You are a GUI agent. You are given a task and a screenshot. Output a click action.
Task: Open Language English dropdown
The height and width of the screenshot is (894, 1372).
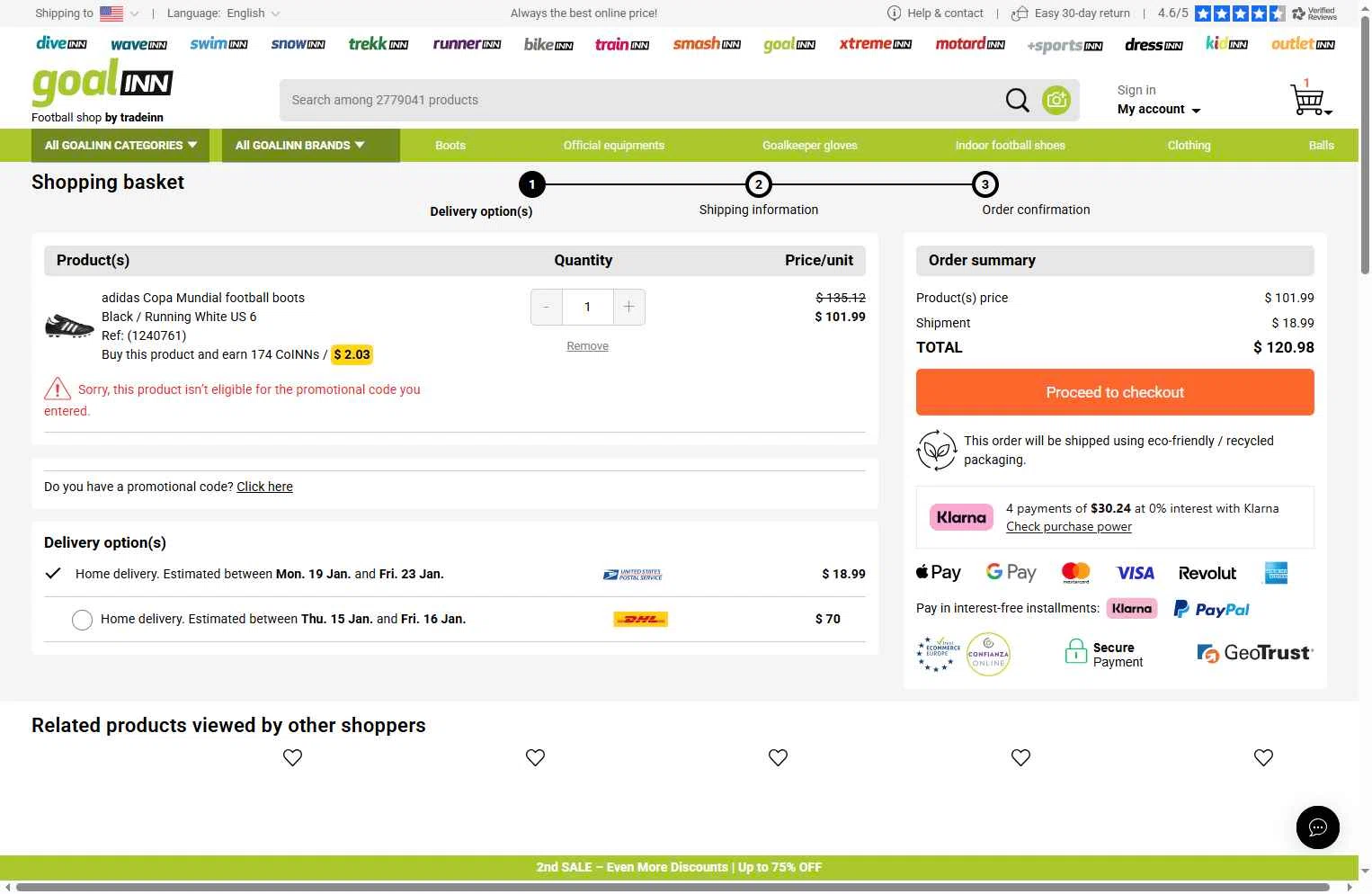tap(224, 13)
